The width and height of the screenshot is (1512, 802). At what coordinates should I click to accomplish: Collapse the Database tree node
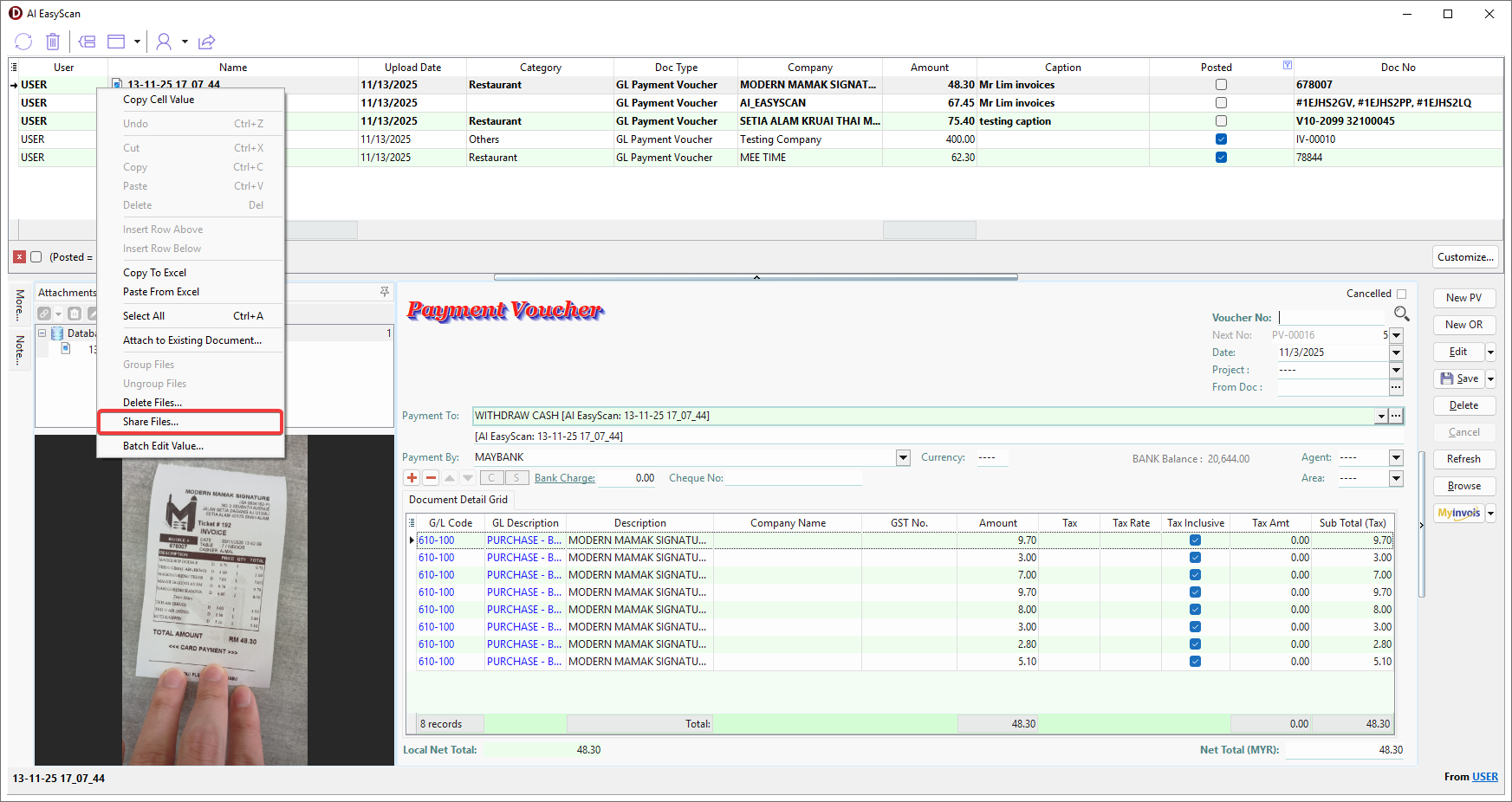click(42, 333)
